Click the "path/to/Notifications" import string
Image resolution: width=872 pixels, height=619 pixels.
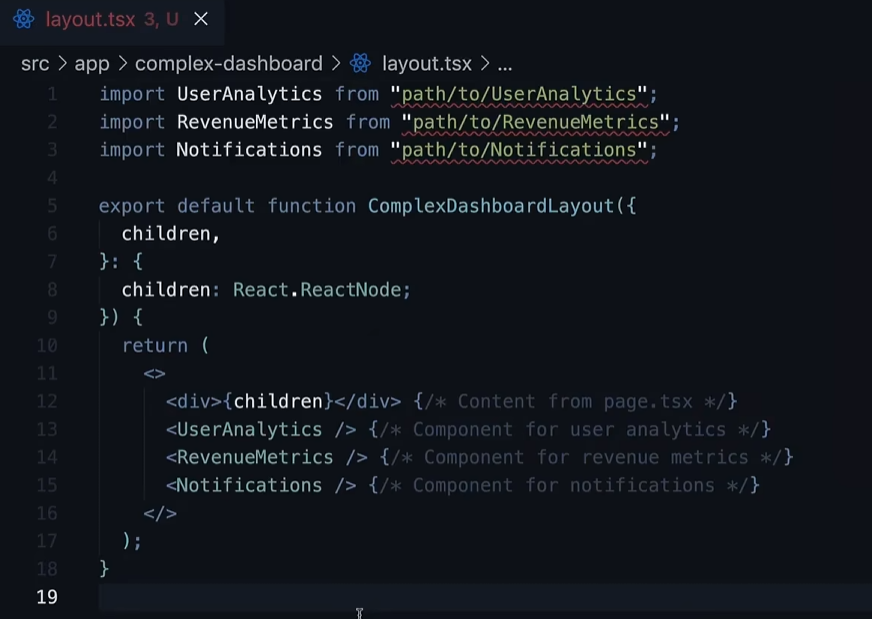(519, 150)
